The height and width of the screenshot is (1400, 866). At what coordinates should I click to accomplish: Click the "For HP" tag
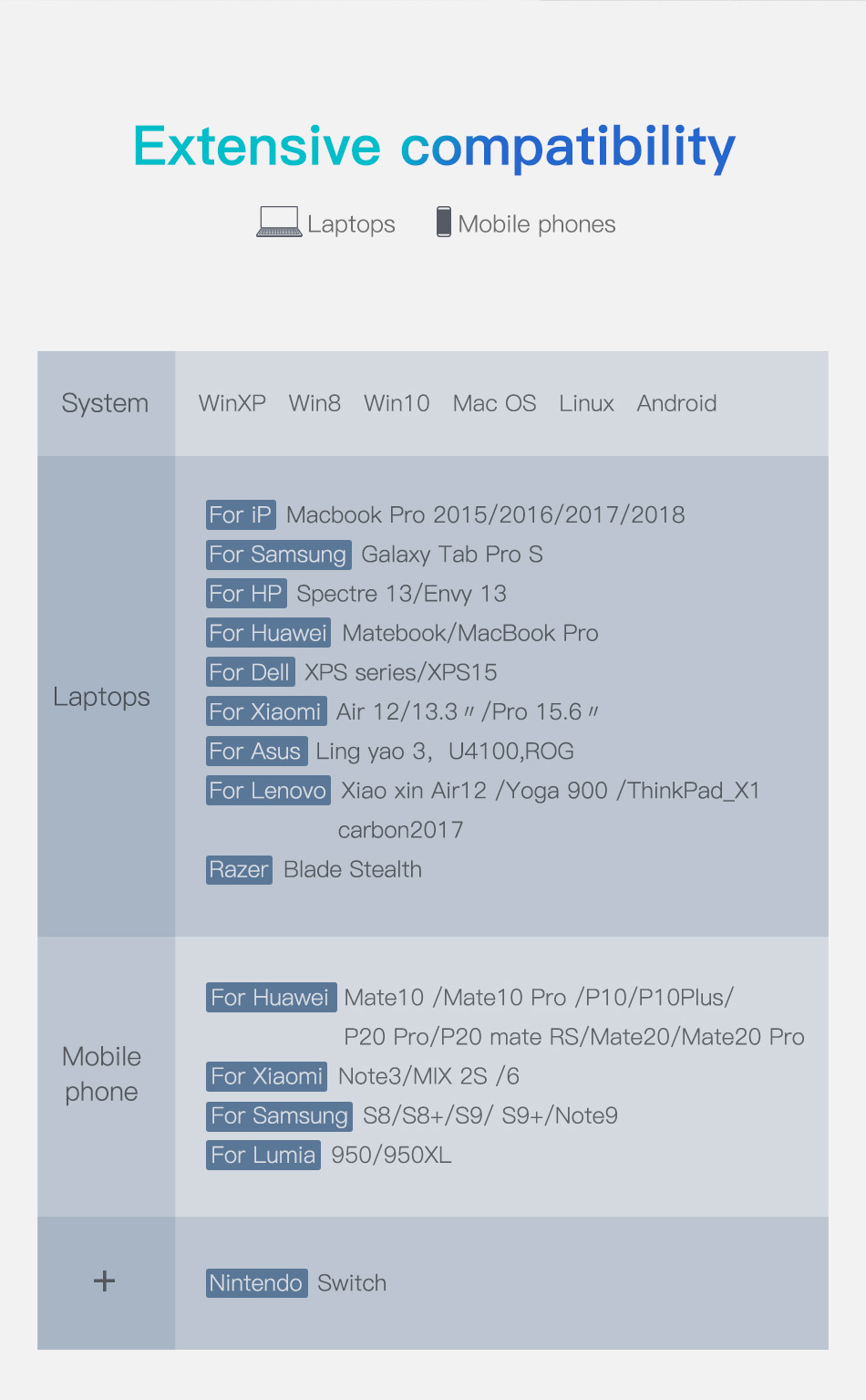coord(246,593)
